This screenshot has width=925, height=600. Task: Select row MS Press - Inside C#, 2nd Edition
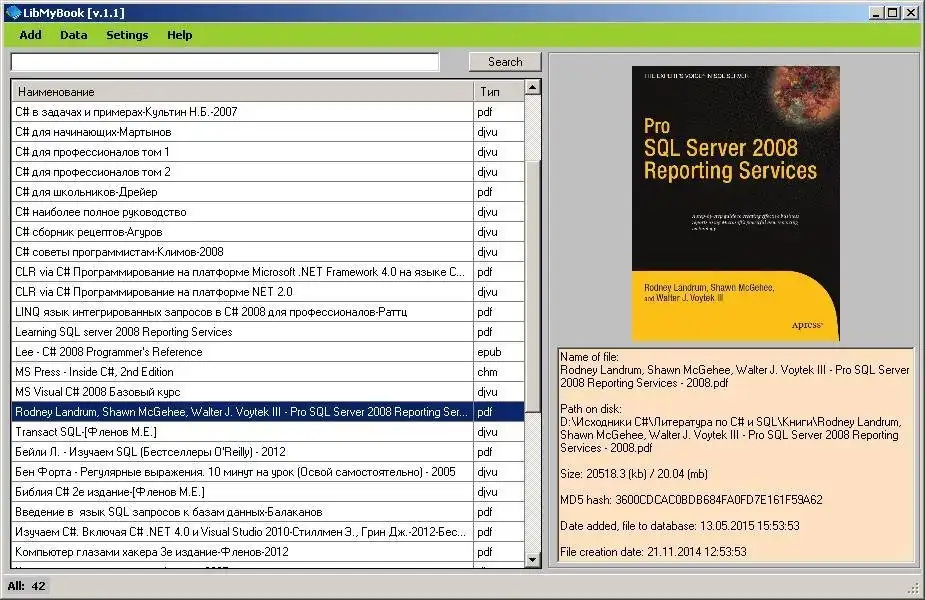(268, 372)
